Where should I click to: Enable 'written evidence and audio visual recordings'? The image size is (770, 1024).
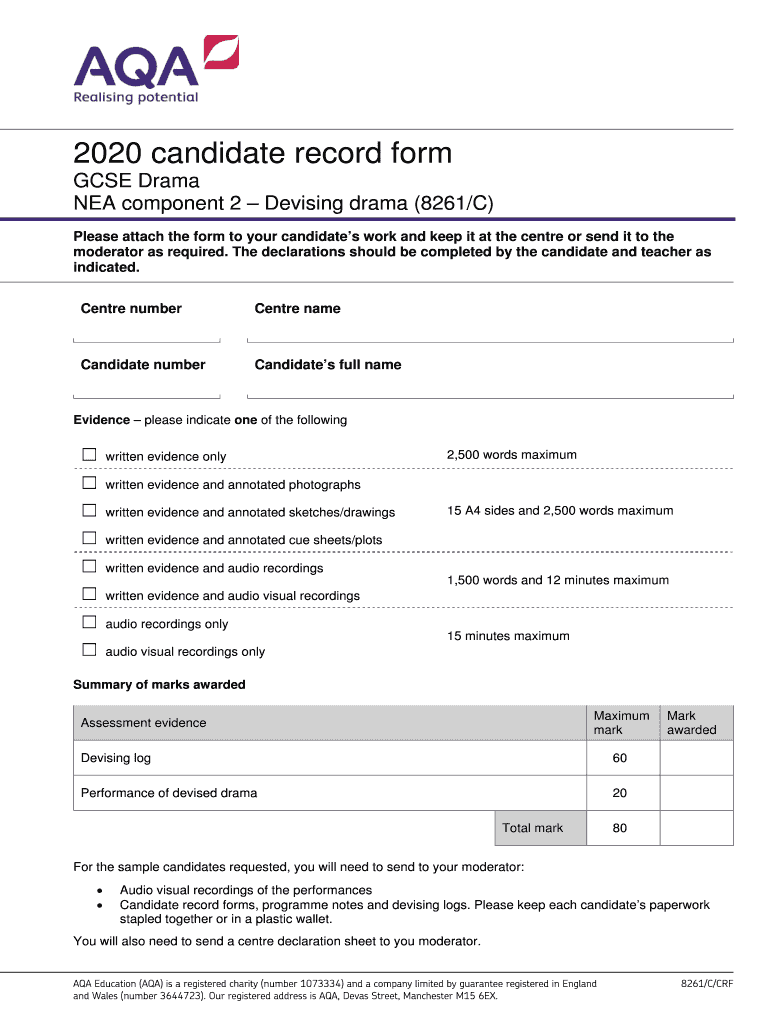point(89,595)
